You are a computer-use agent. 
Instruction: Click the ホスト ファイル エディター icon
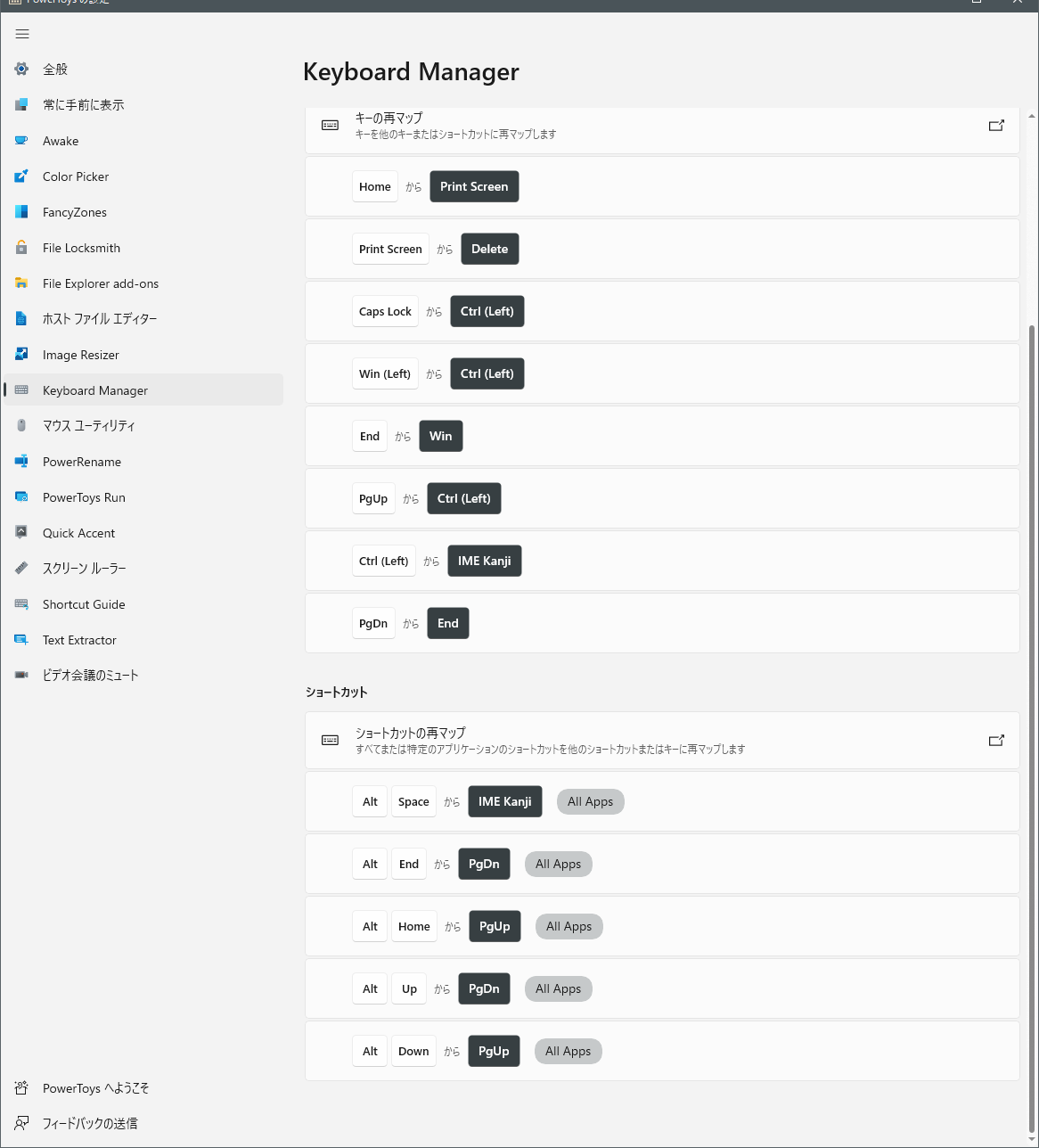click(x=21, y=318)
